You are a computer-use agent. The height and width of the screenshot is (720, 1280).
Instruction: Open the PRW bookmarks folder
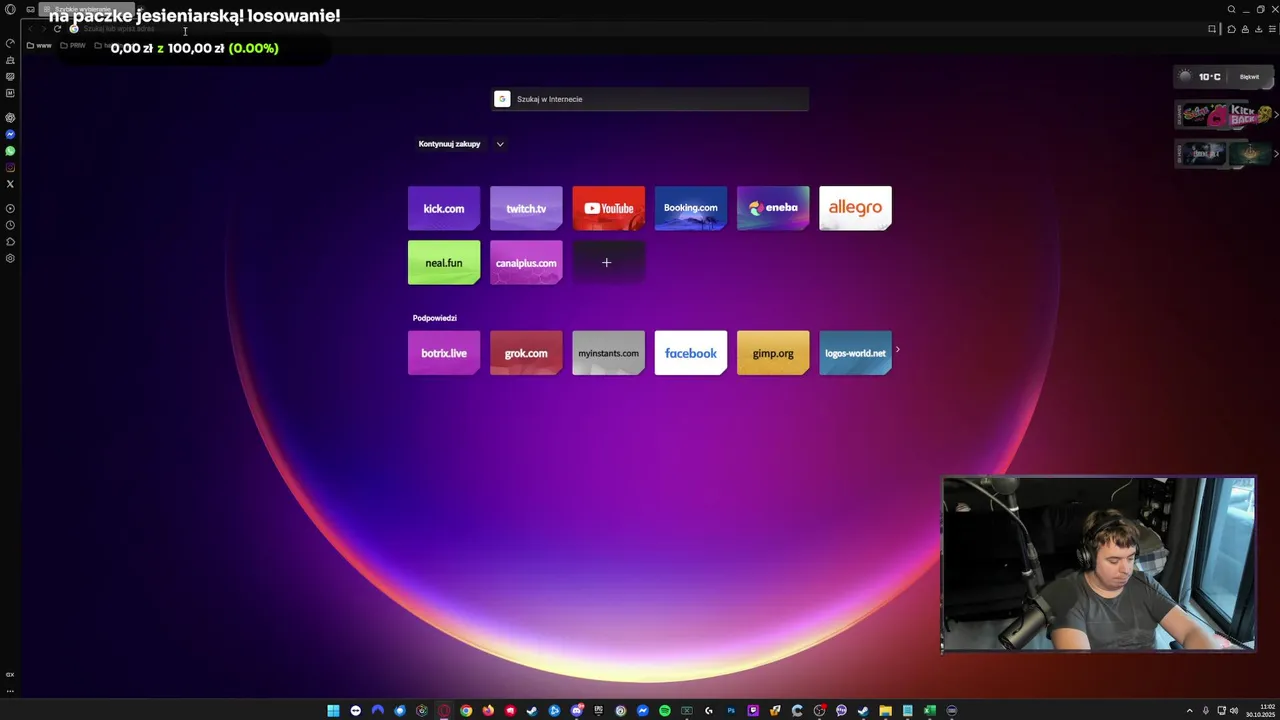click(73, 45)
